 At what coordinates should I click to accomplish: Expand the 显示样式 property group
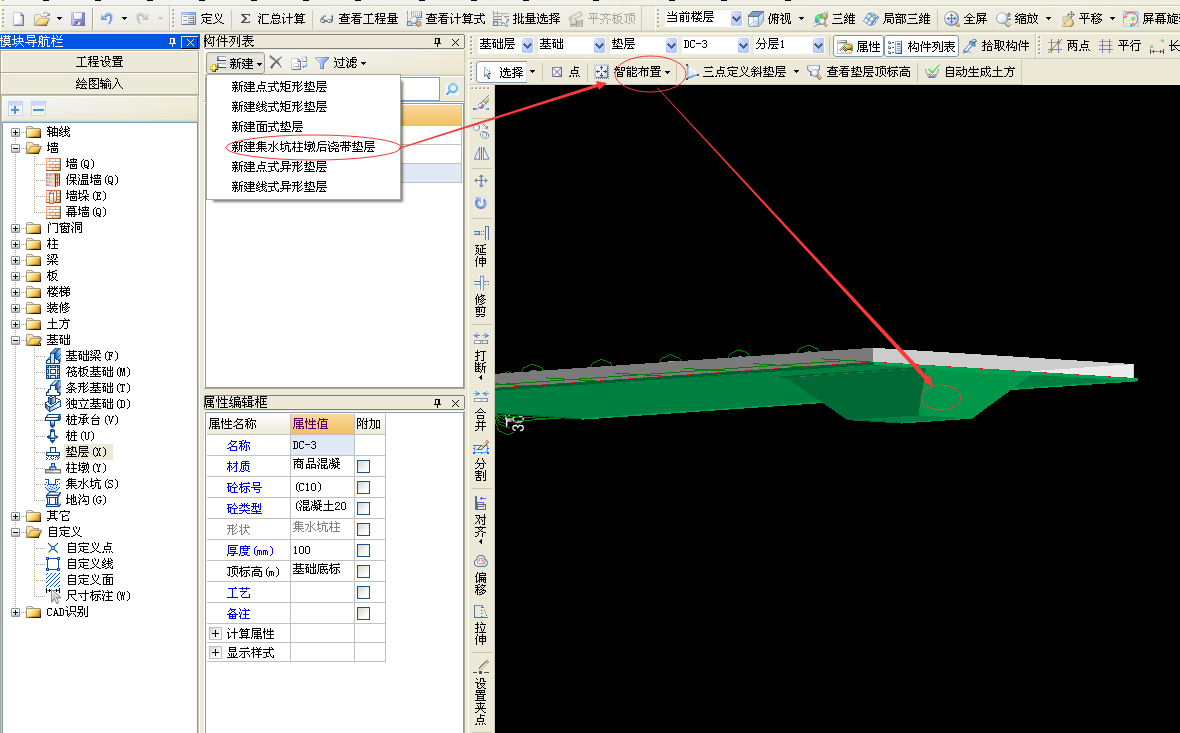[x=216, y=652]
